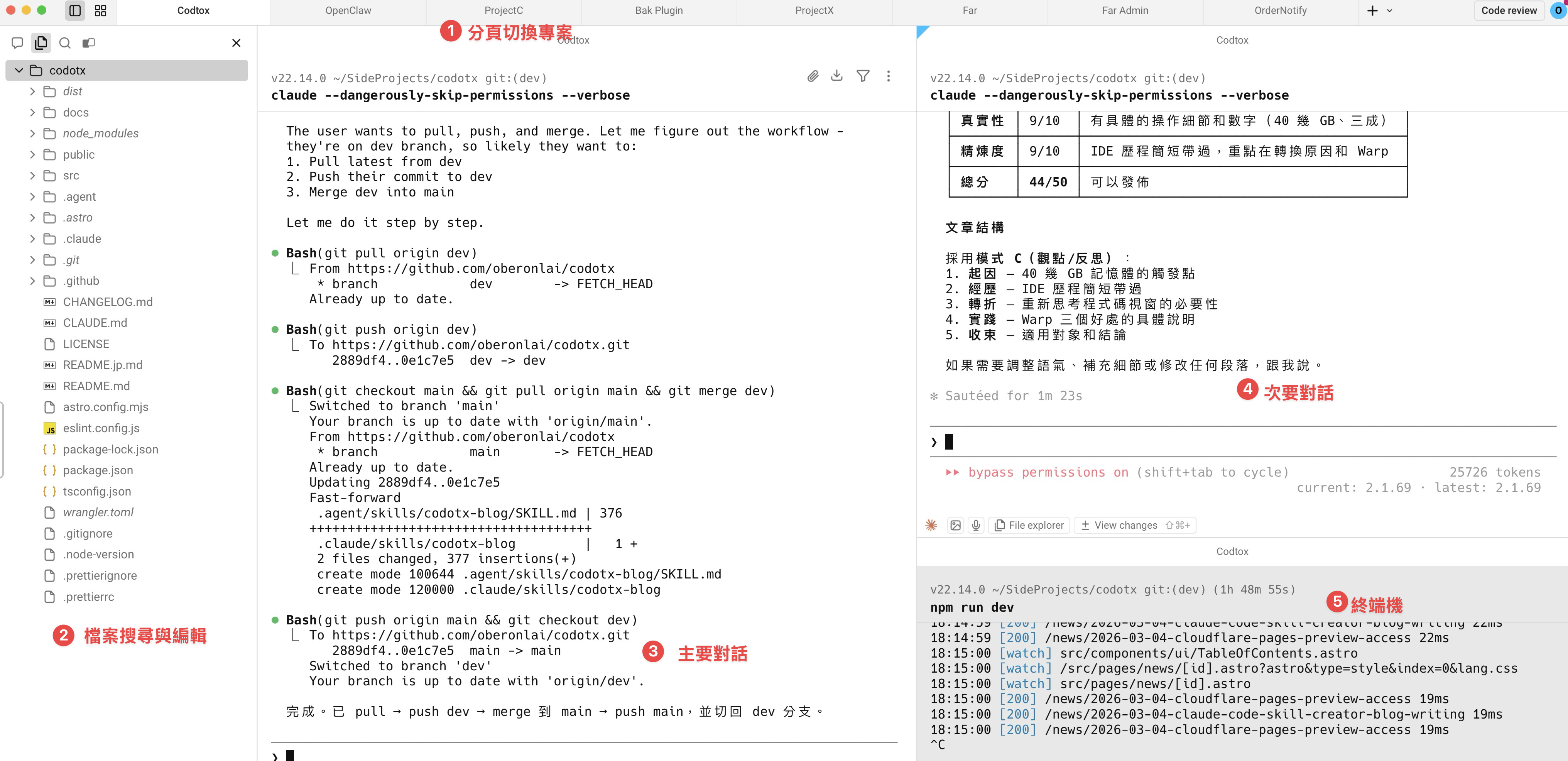Viewport: 1568px width, 761px height.
Task: Attach an image with the picture icon
Action: coord(955,525)
